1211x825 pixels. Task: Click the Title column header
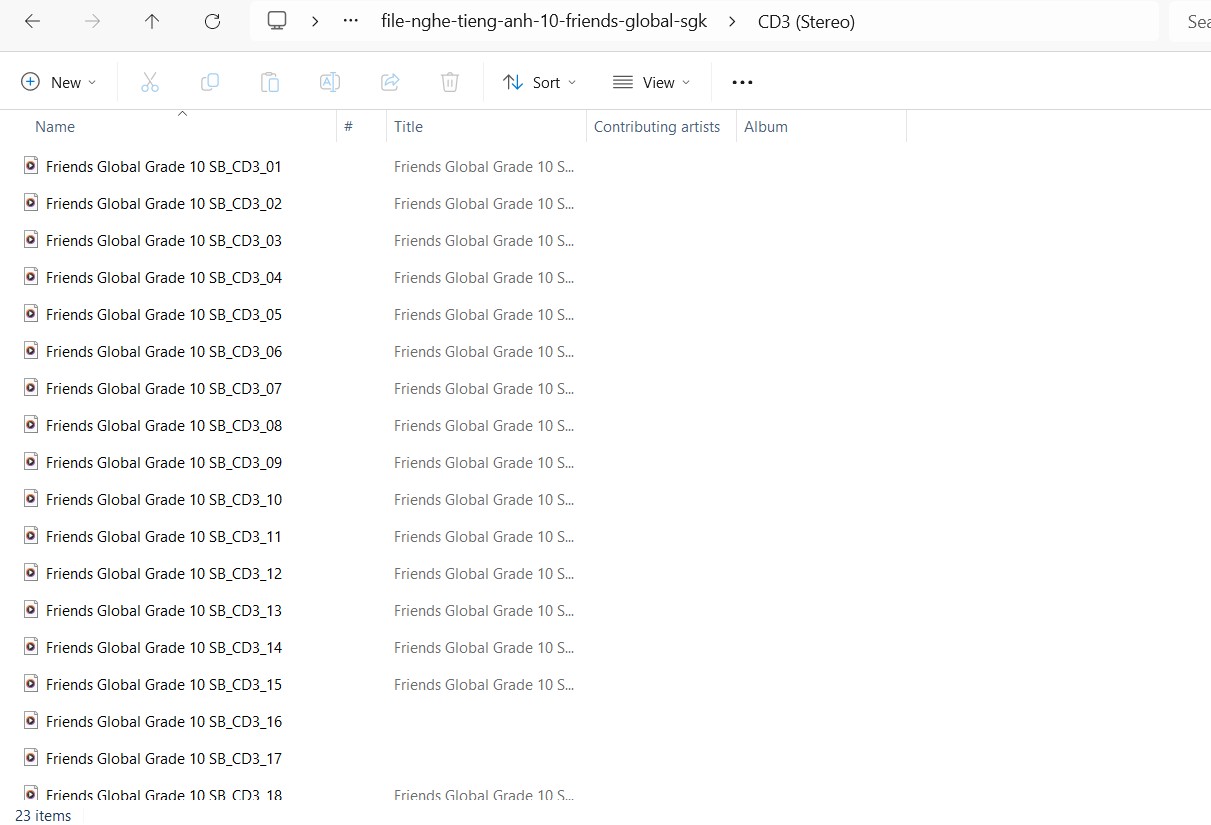[408, 126]
